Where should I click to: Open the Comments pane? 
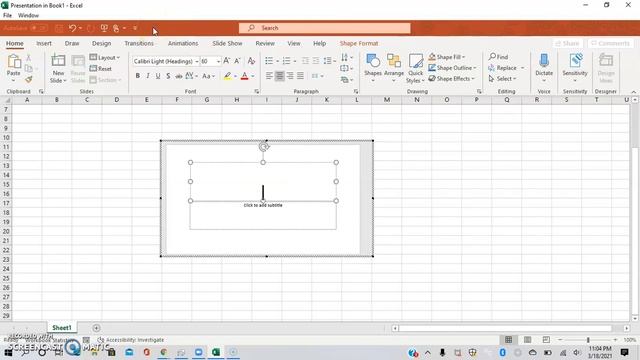610,43
